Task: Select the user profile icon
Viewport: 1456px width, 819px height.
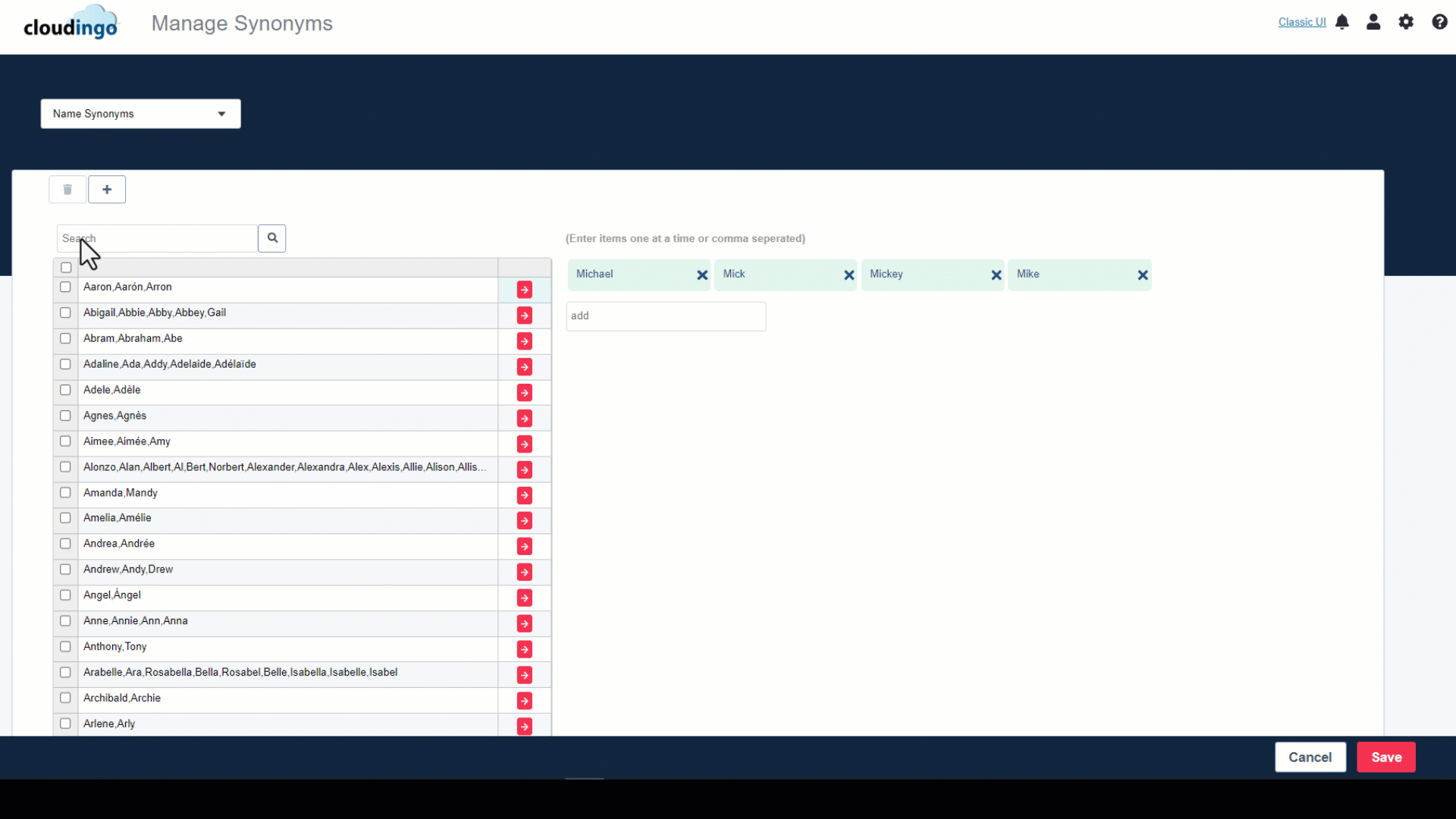Action: click(1373, 21)
